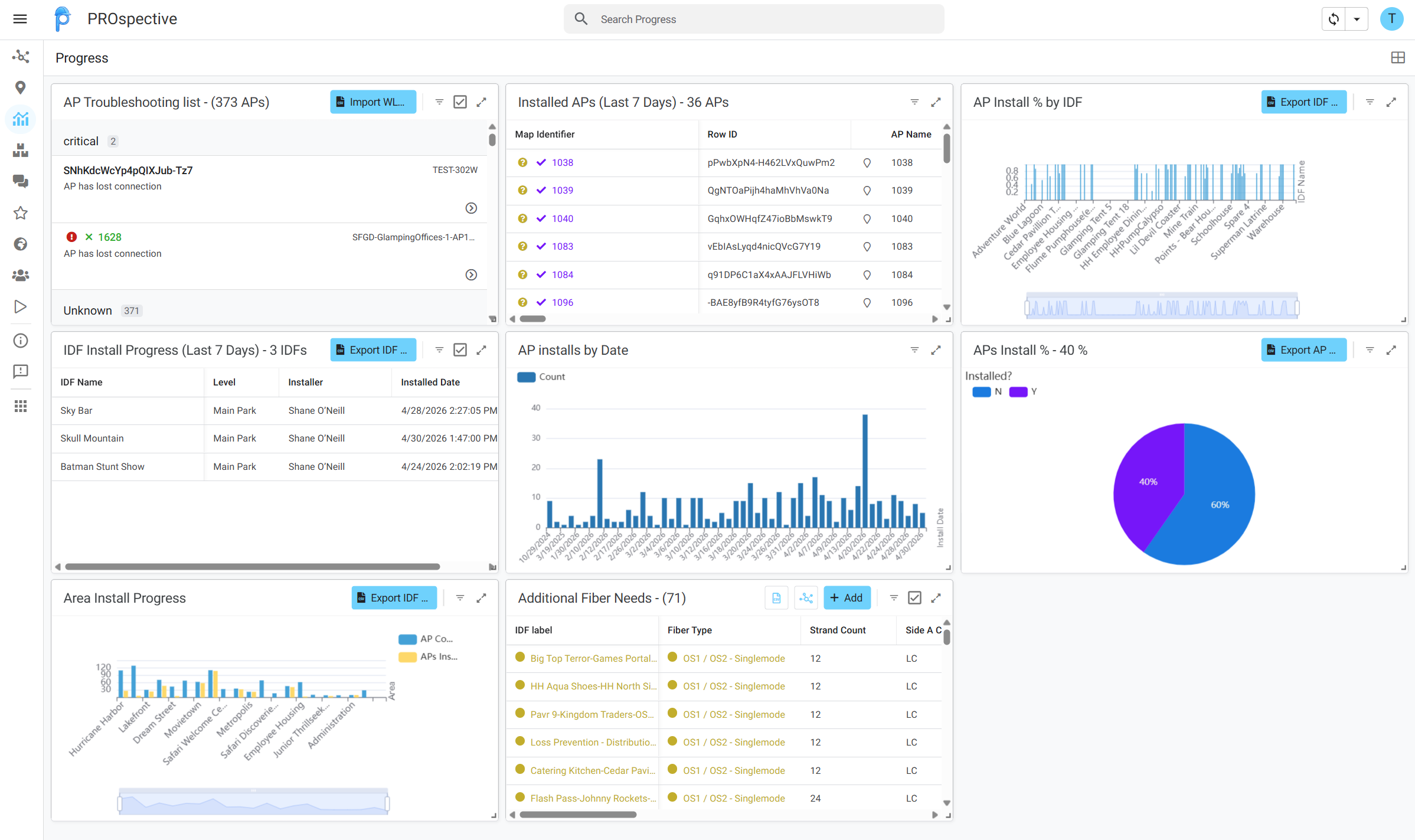Open the user avatar T menu

[1391, 19]
